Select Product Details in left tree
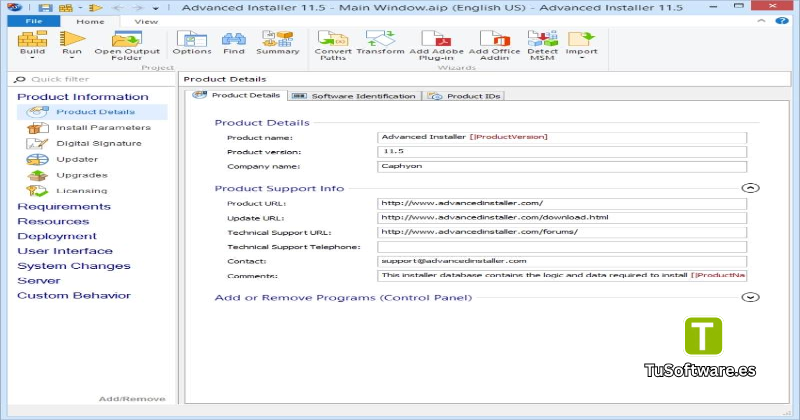This screenshot has height=420, width=800. (92, 112)
